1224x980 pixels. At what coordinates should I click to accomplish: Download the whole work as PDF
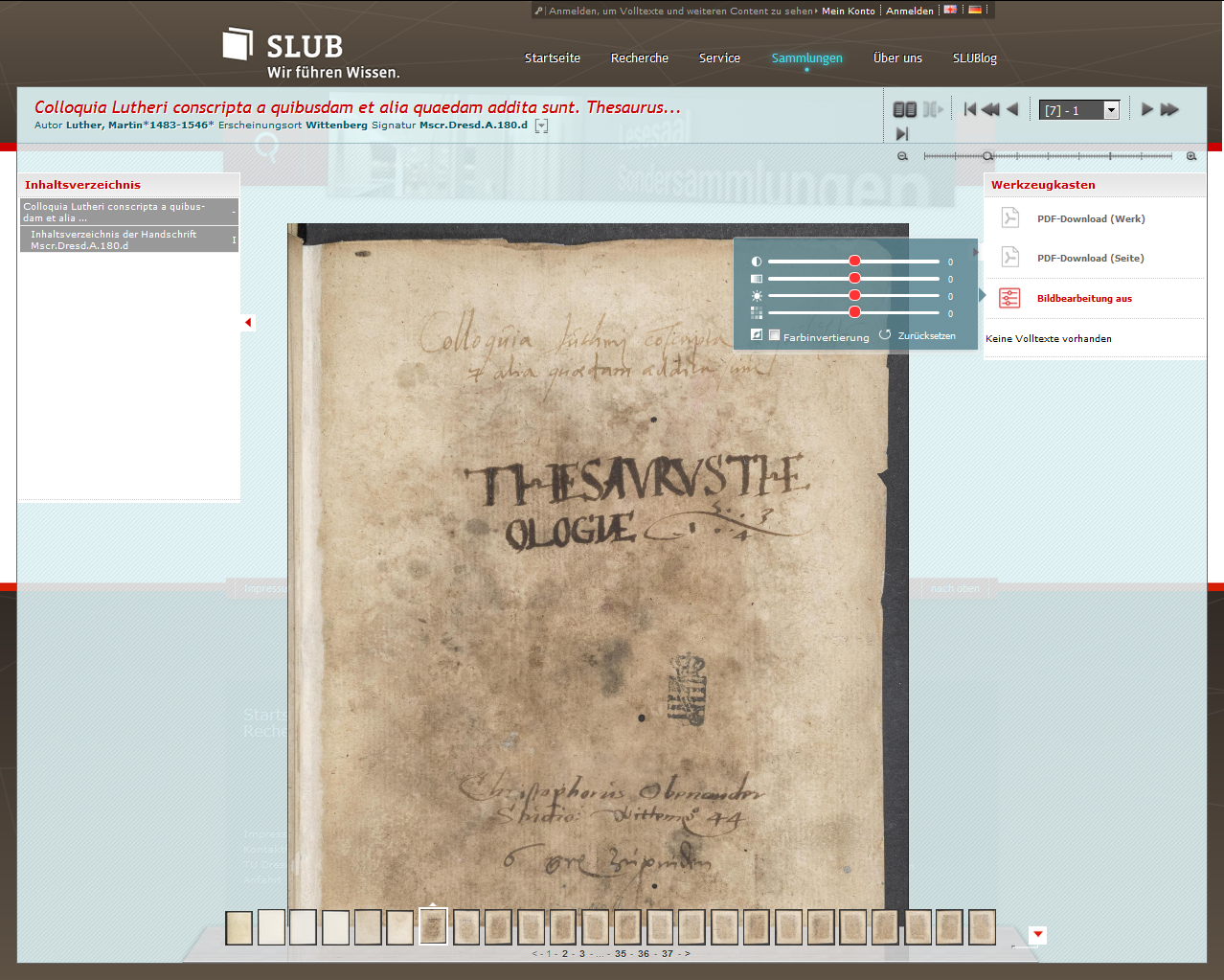[x=1090, y=219]
